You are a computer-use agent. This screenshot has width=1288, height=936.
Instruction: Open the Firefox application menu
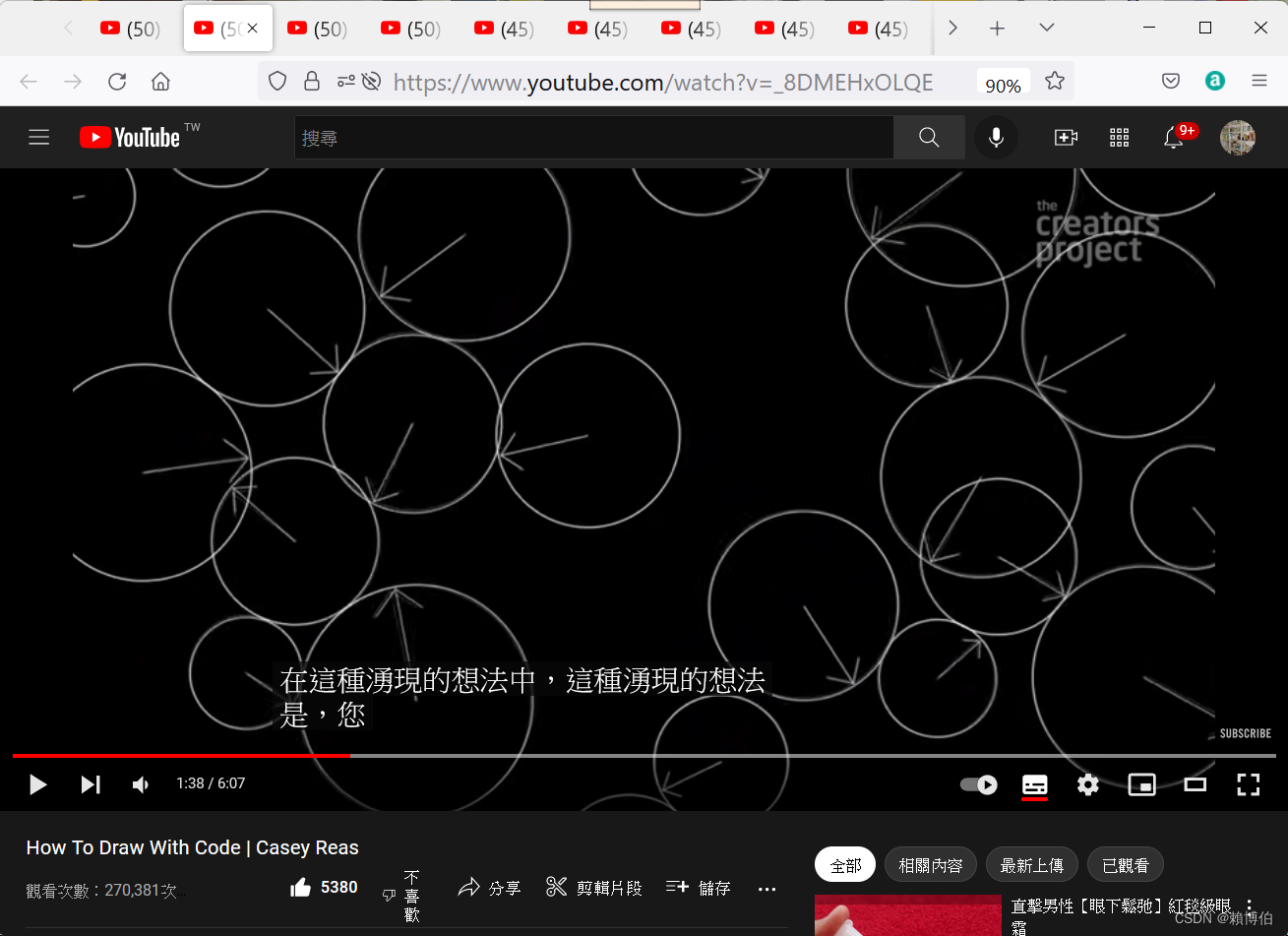[x=1259, y=82]
